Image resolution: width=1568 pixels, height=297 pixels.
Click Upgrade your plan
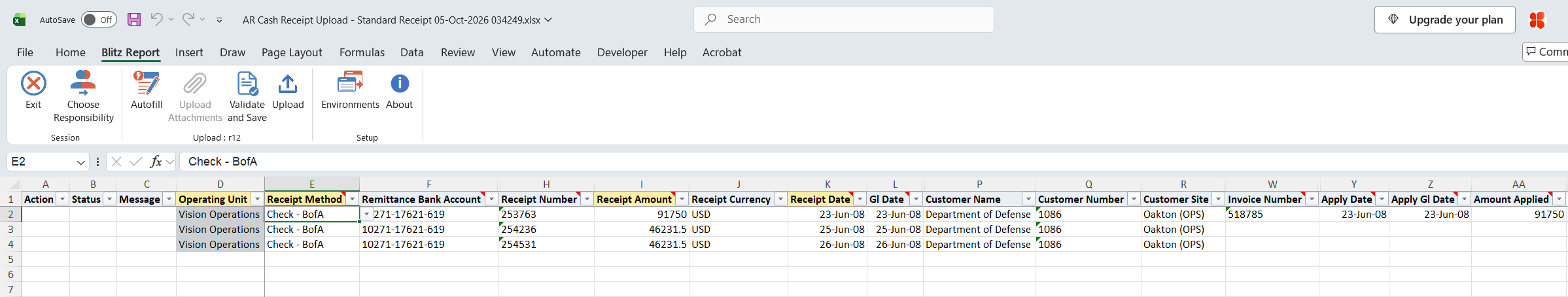[x=1445, y=20]
